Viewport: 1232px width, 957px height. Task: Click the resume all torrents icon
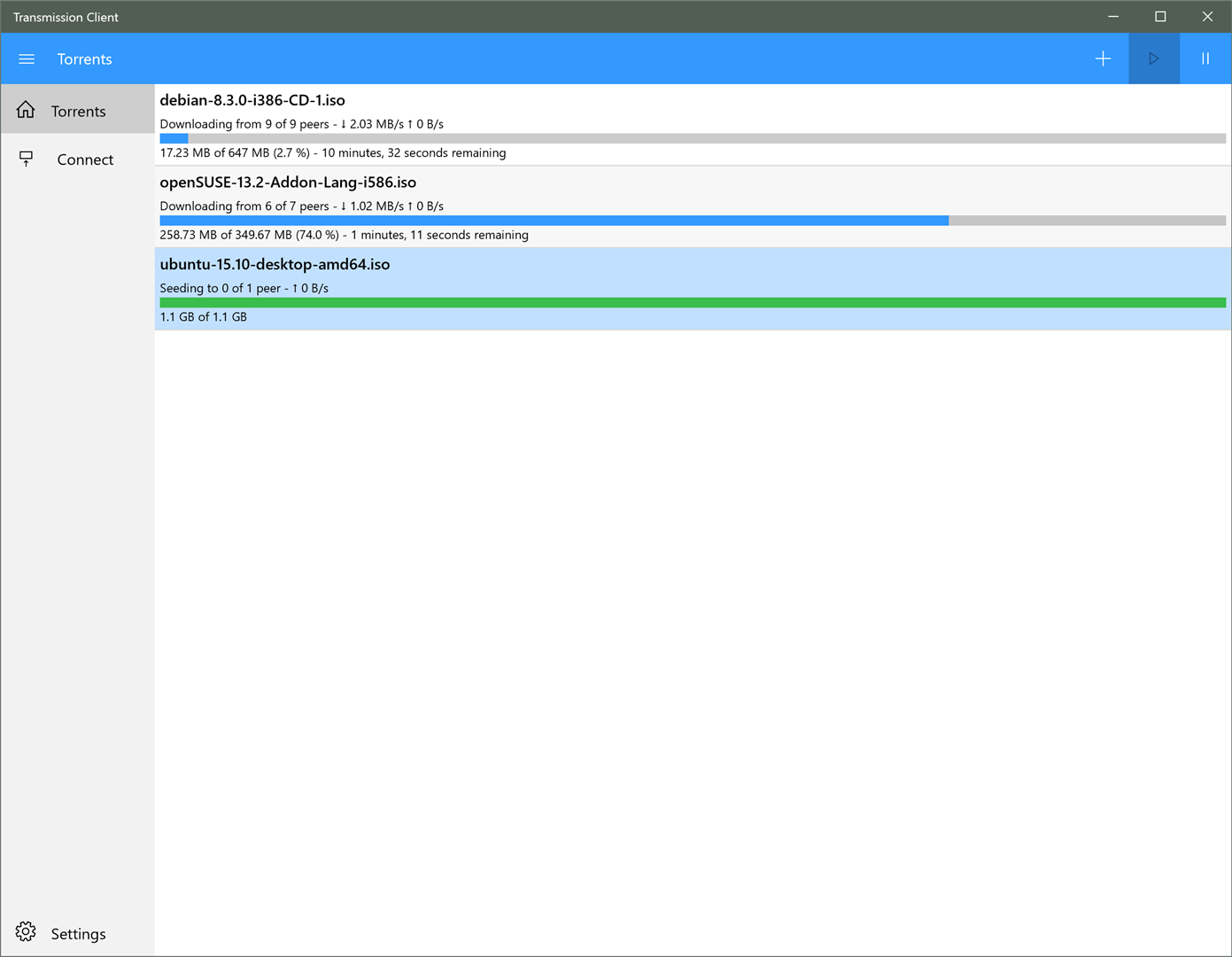pyautogui.click(x=1153, y=58)
